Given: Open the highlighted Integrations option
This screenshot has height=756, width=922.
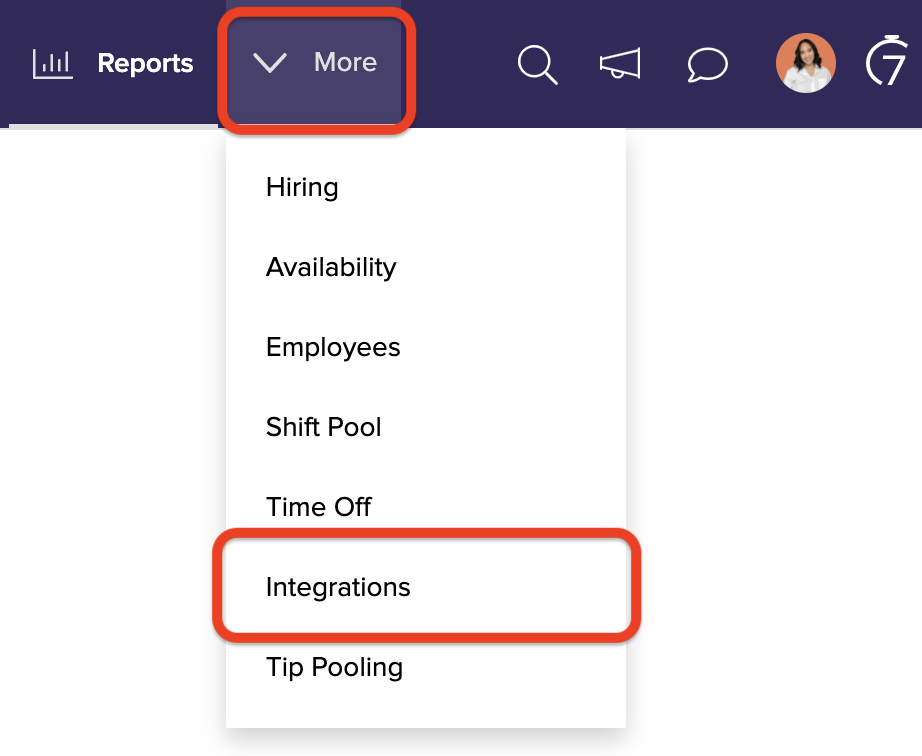Looking at the screenshot, I should click(x=338, y=587).
